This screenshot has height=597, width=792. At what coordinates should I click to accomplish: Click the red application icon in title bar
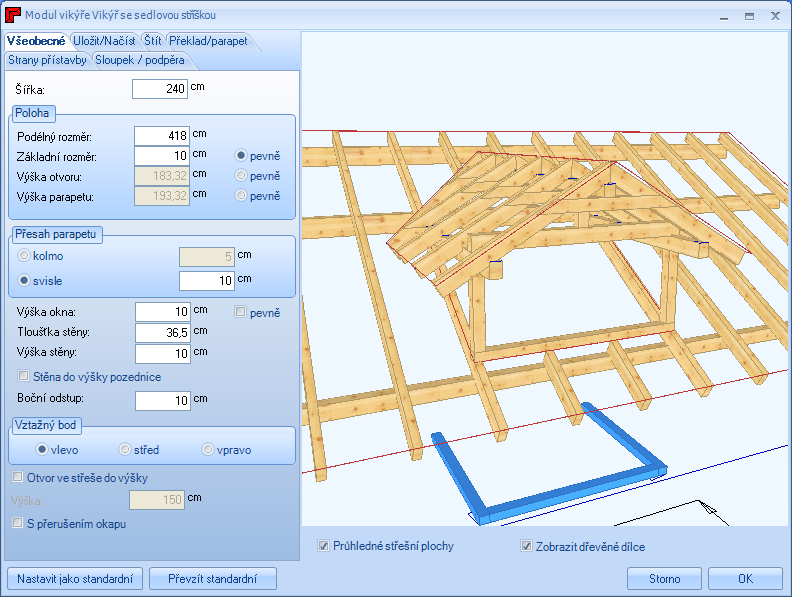(x=13, y=15)
